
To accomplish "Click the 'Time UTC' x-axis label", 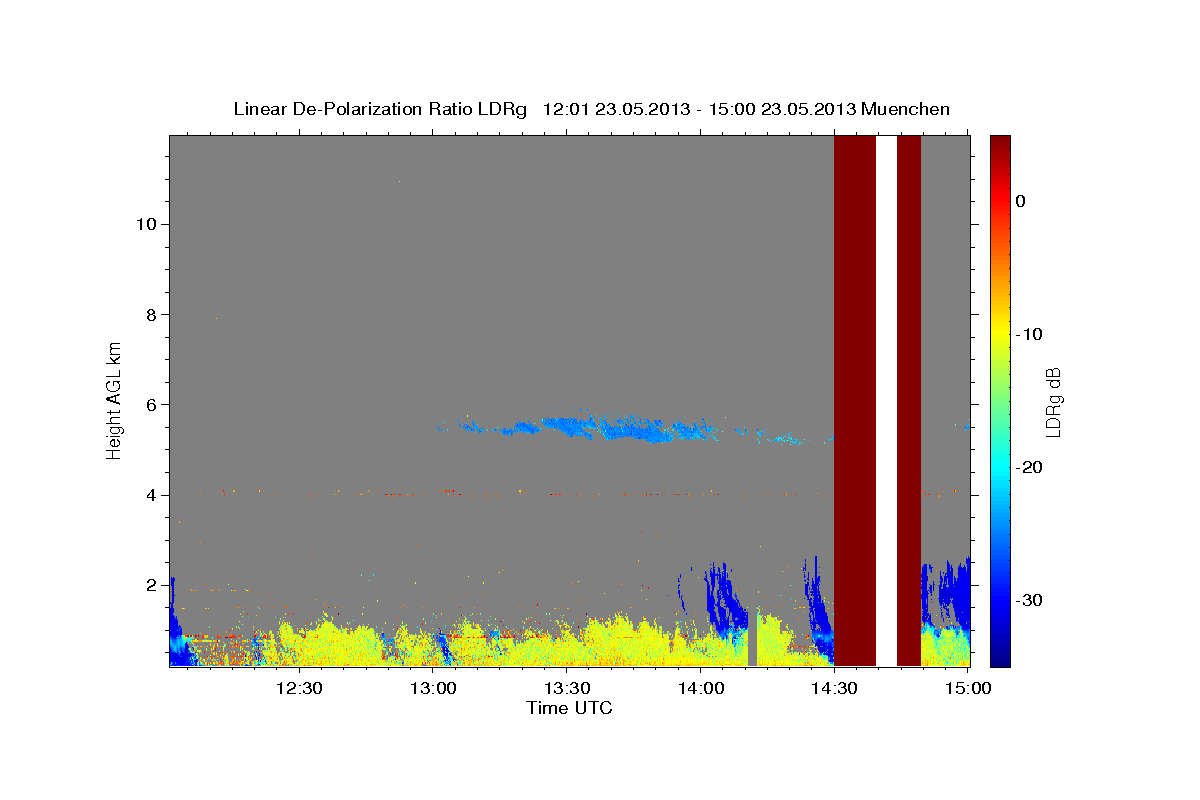I will point(569,708).
